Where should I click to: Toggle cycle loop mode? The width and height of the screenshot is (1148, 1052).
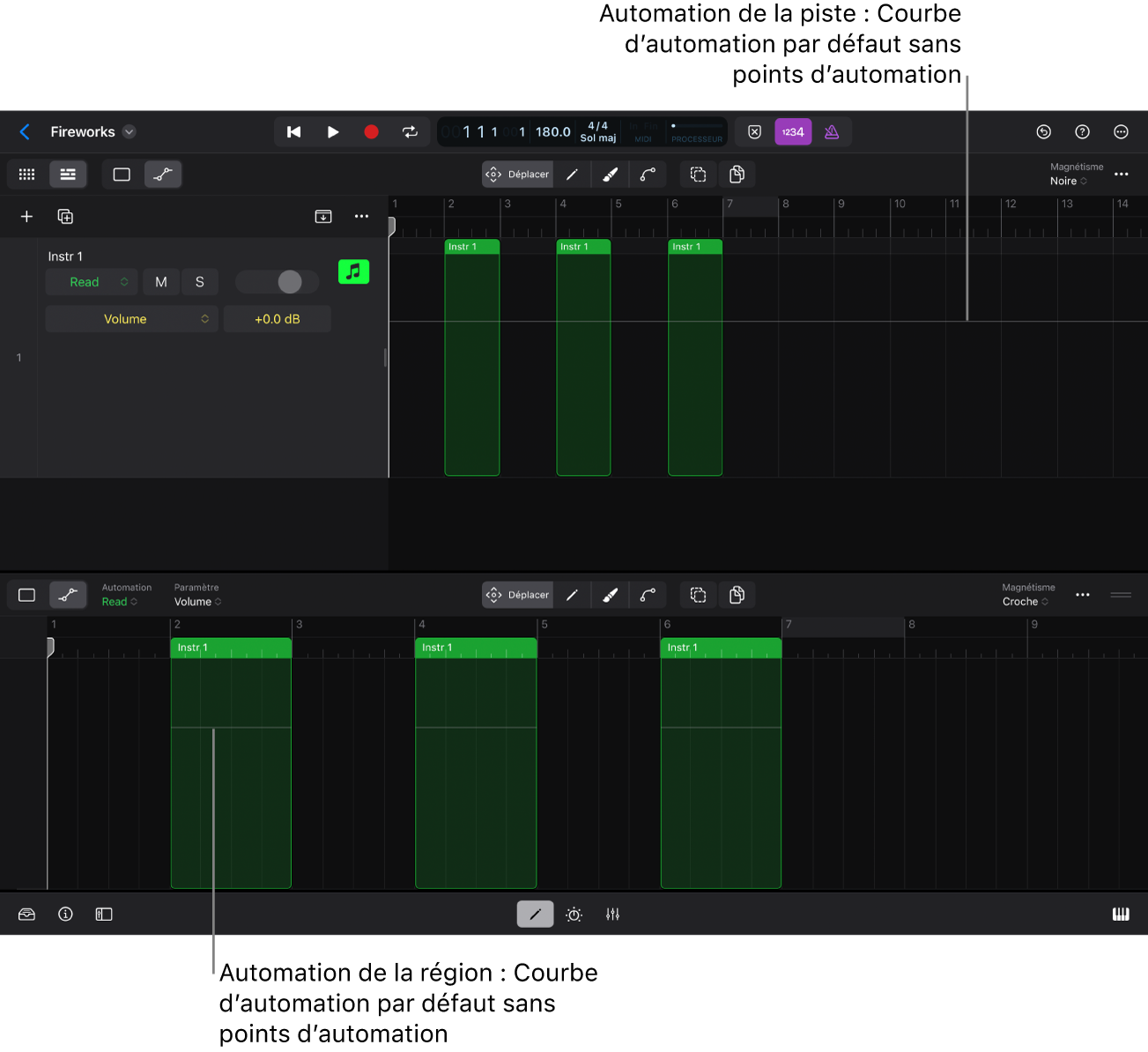pyautogui.click(x=410, y=132)
